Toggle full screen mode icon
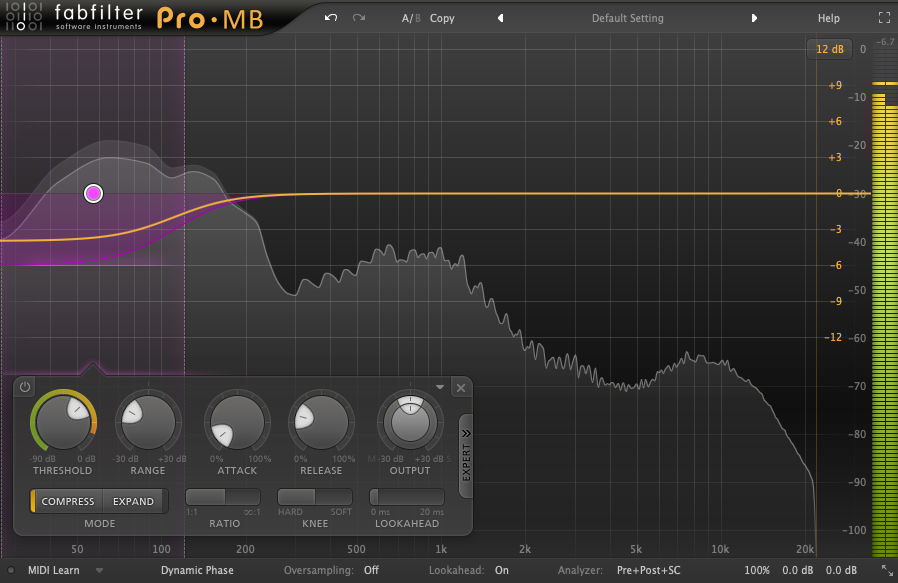The image size is (898, 583). pyautogui.click(x=884, y=18)
